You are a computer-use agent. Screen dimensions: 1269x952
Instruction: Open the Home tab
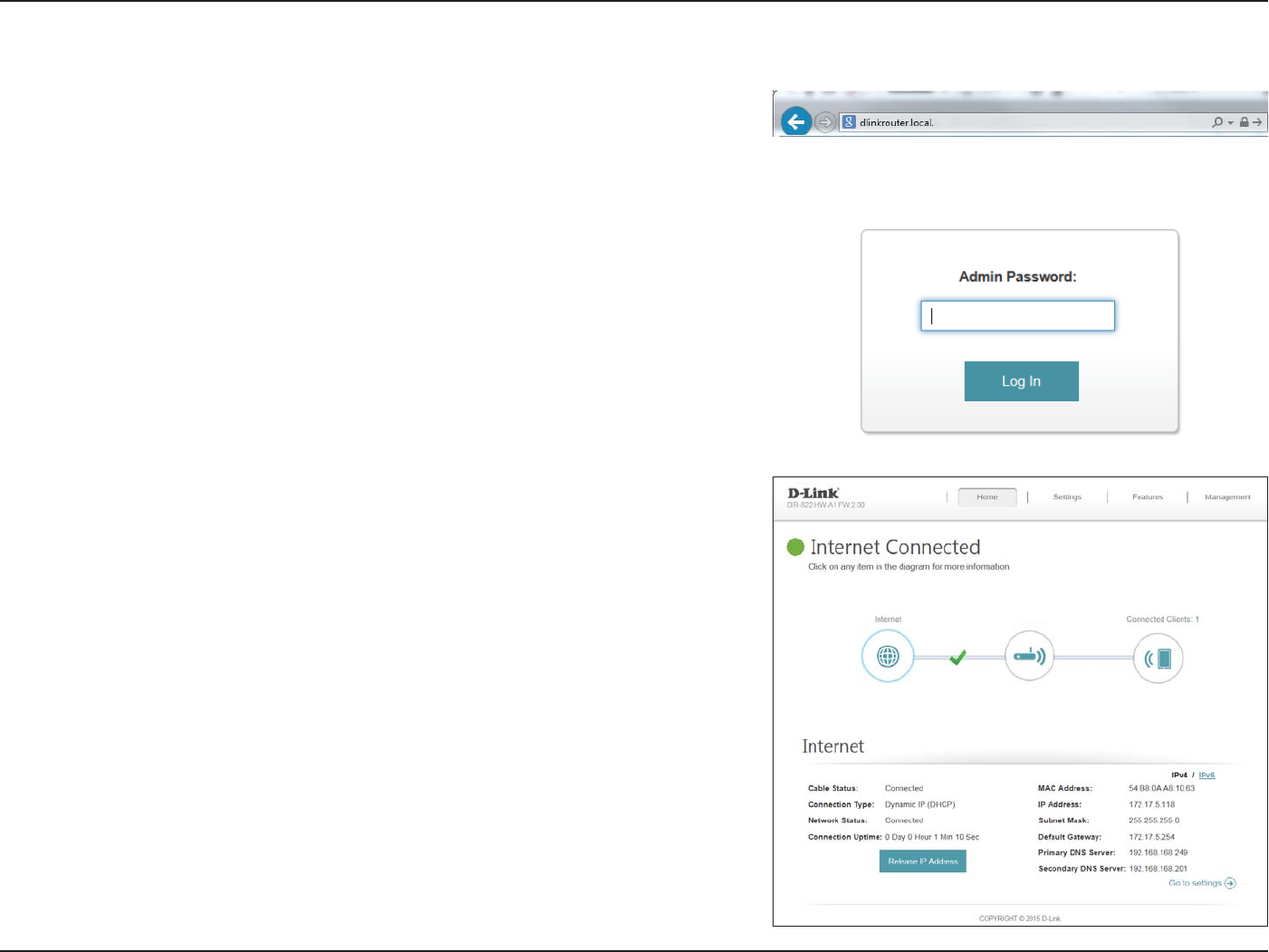tap(987, 497)
